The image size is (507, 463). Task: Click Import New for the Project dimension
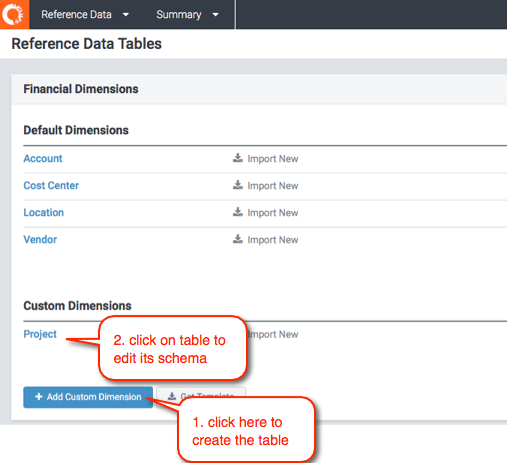[x=273, y=334]
